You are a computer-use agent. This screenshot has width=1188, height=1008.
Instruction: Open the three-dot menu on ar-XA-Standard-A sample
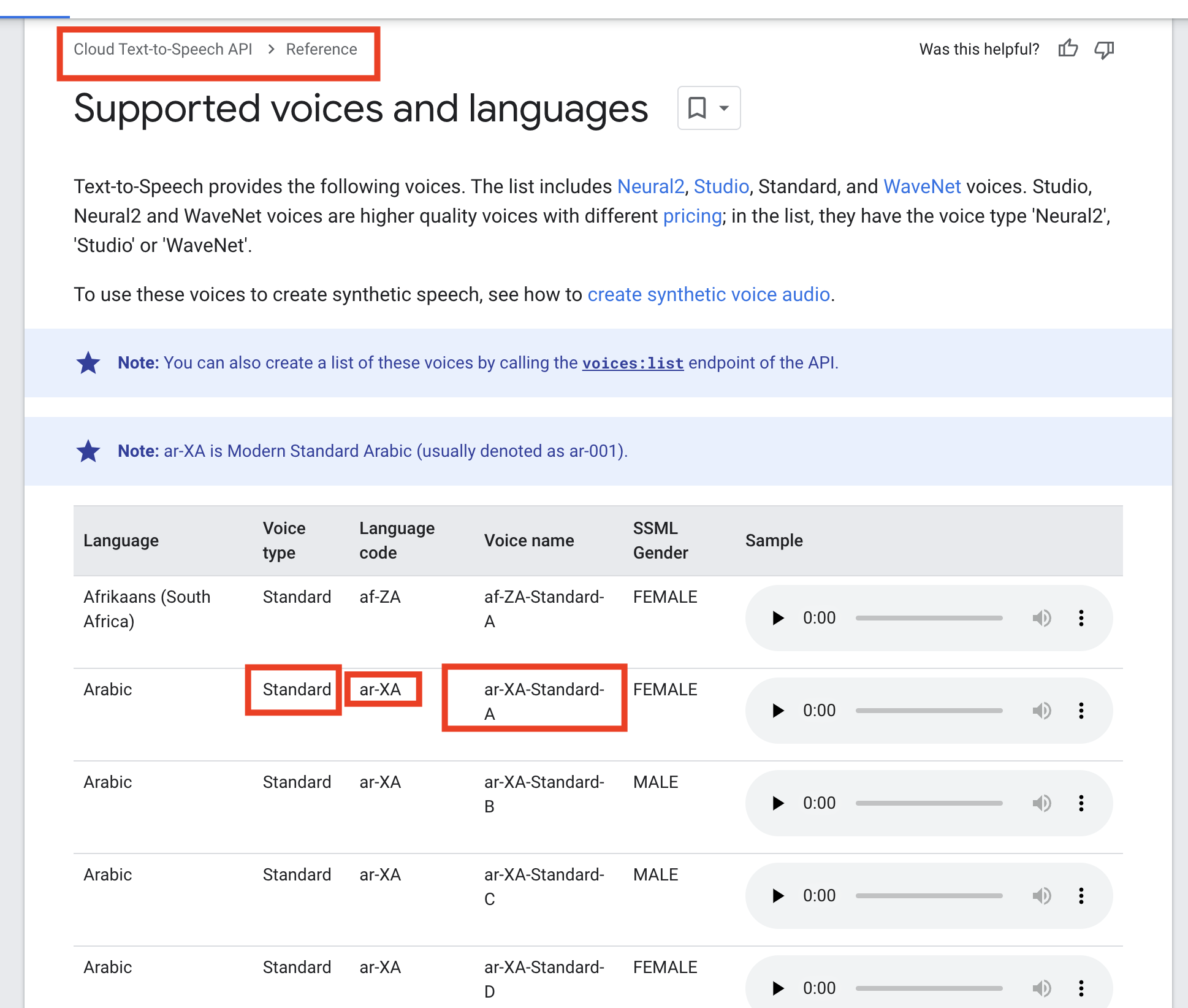click(x=1081, y=711)
